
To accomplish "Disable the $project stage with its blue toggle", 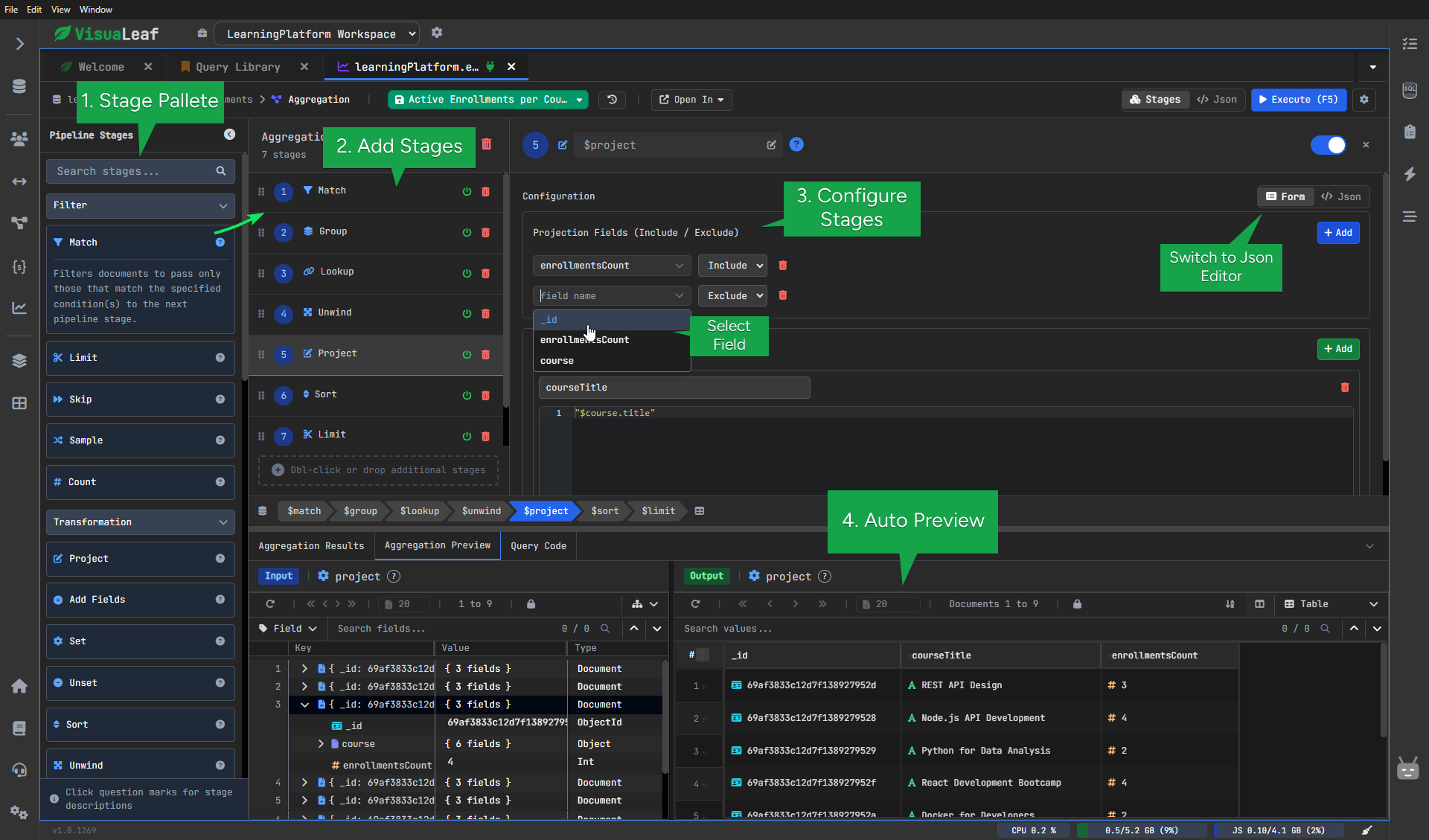I will coord(1329,145).
